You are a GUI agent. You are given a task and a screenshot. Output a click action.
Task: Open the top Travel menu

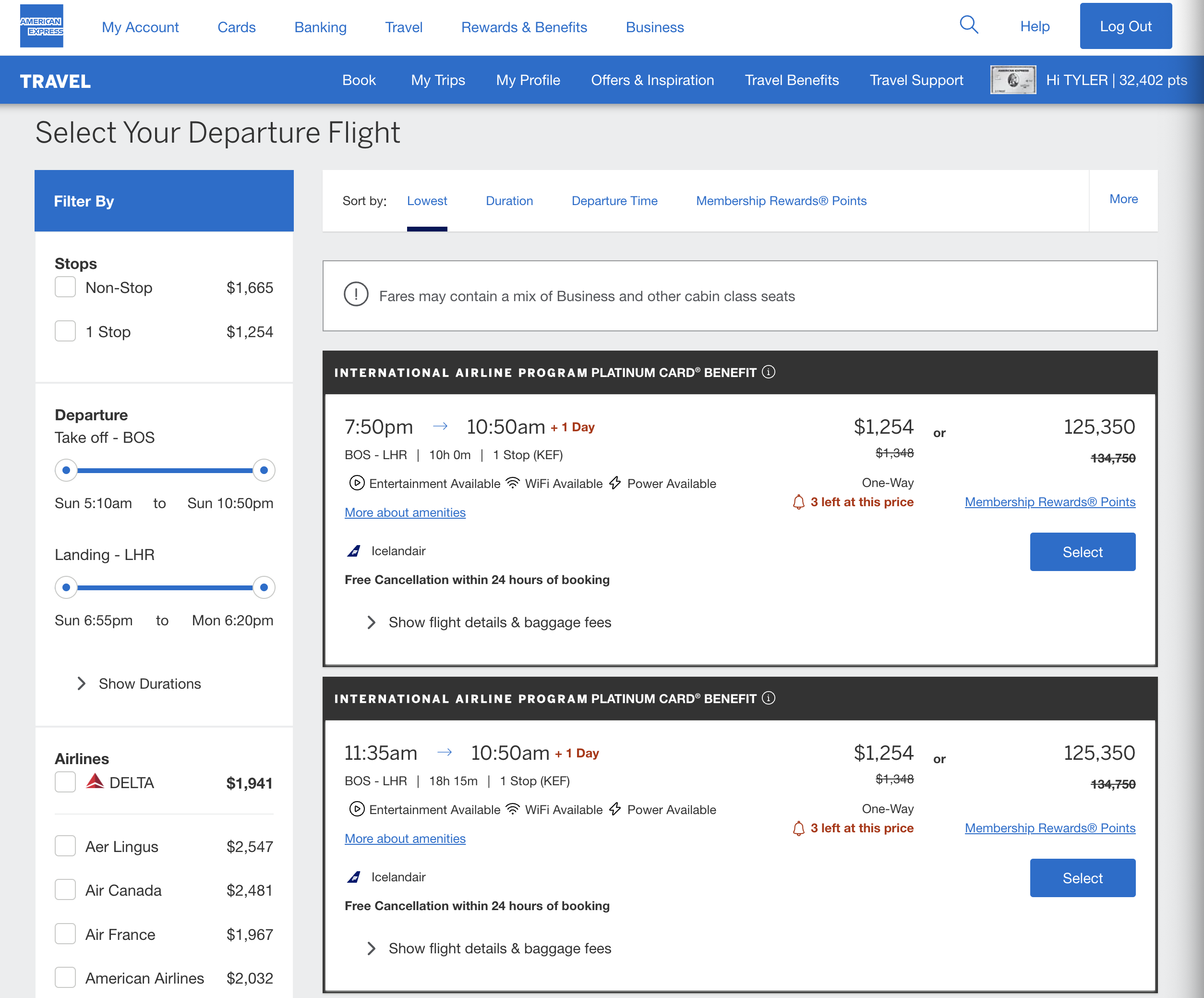[x=404, y=27]
